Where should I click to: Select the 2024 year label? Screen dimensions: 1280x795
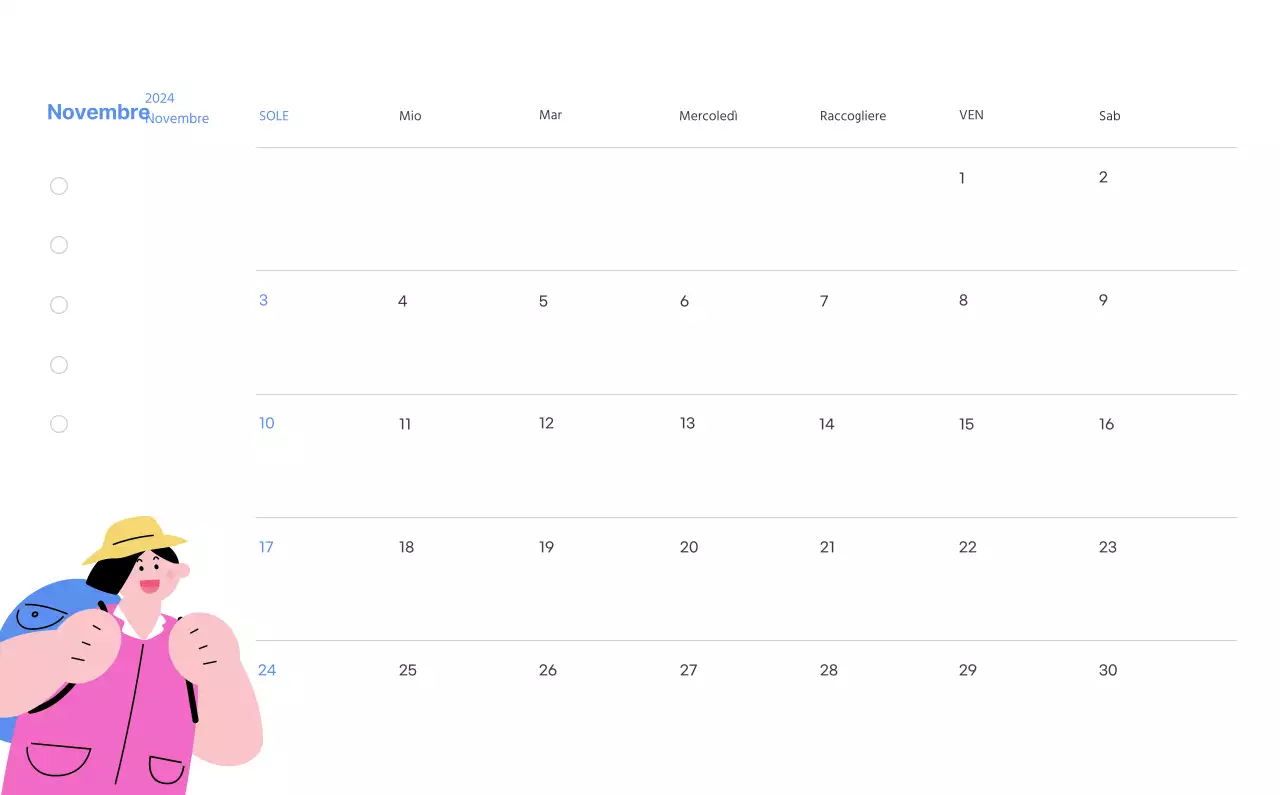[x=160, y=98]
